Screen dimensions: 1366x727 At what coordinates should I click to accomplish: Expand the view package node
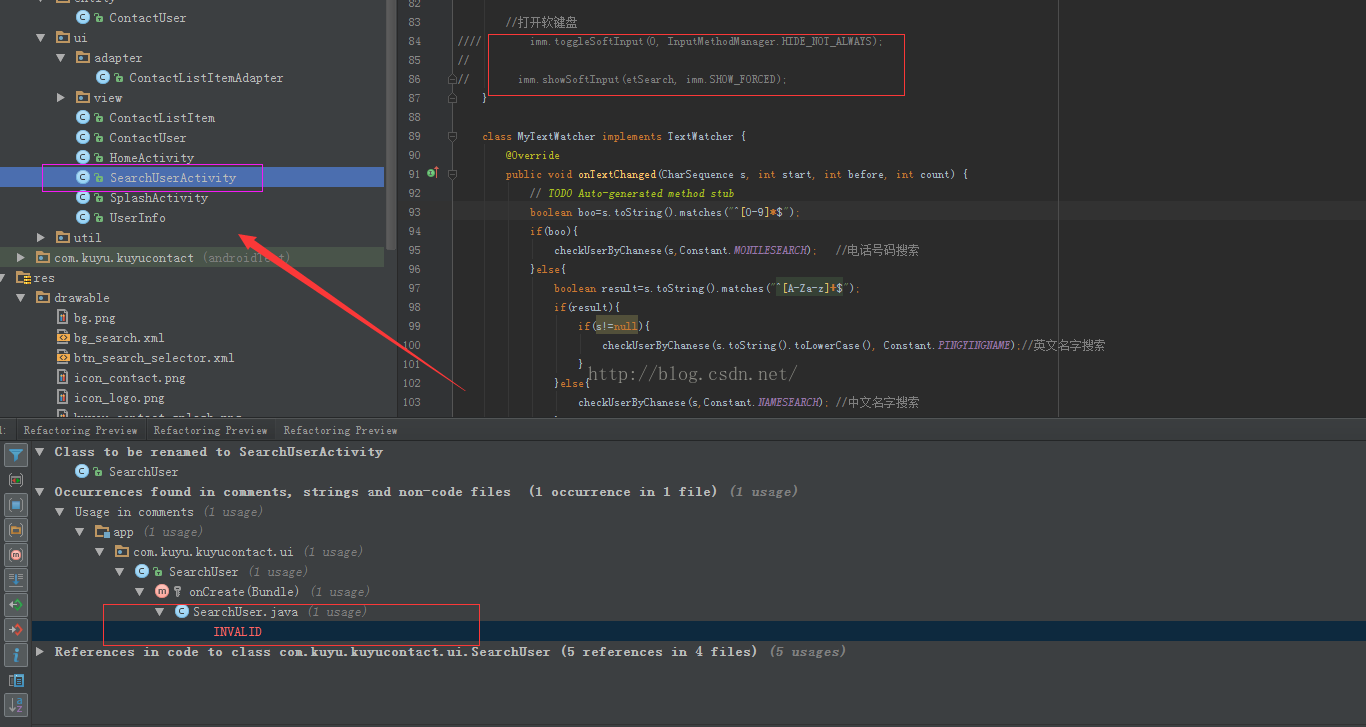click(x=61, y=98)
